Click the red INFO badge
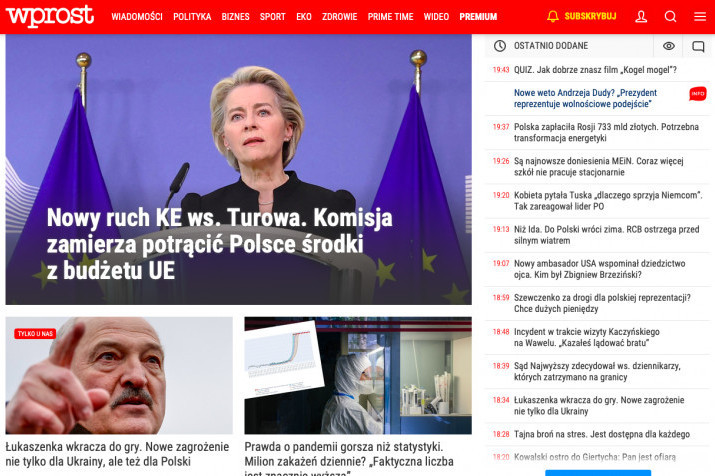The image size is (715, 476). 698,93
